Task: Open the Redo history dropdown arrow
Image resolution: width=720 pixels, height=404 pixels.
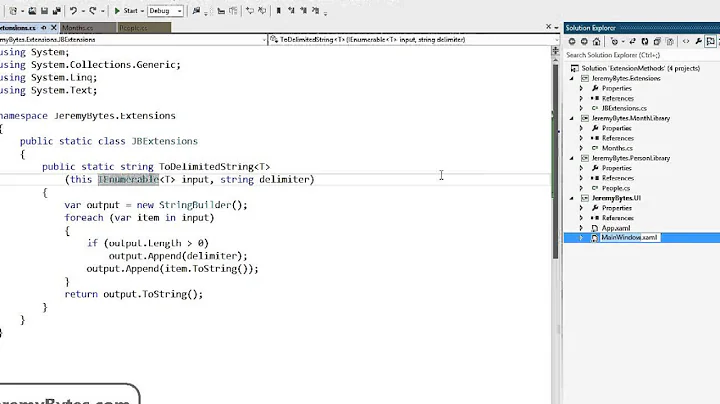Action: pos(102,11)
